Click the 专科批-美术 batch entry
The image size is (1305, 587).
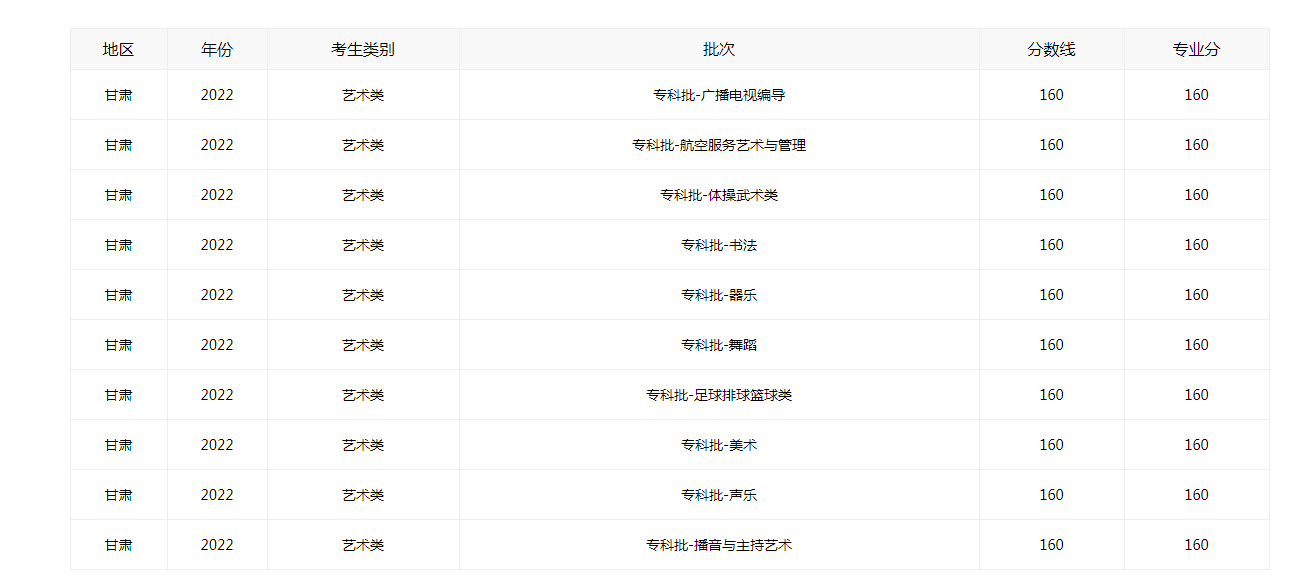(719, 445)
